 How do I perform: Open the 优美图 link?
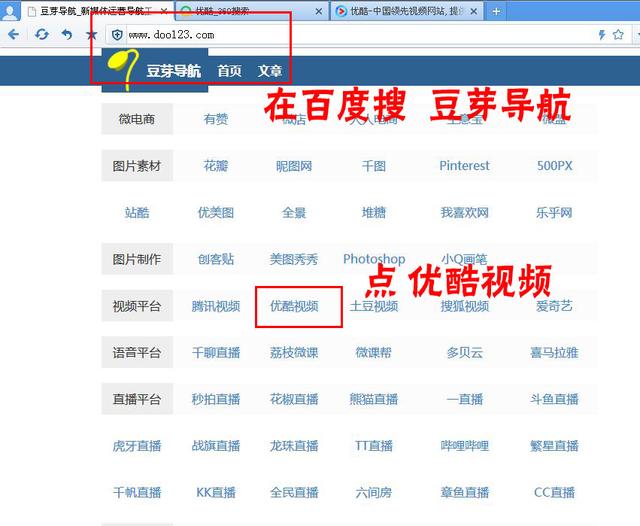pos(216,213)
